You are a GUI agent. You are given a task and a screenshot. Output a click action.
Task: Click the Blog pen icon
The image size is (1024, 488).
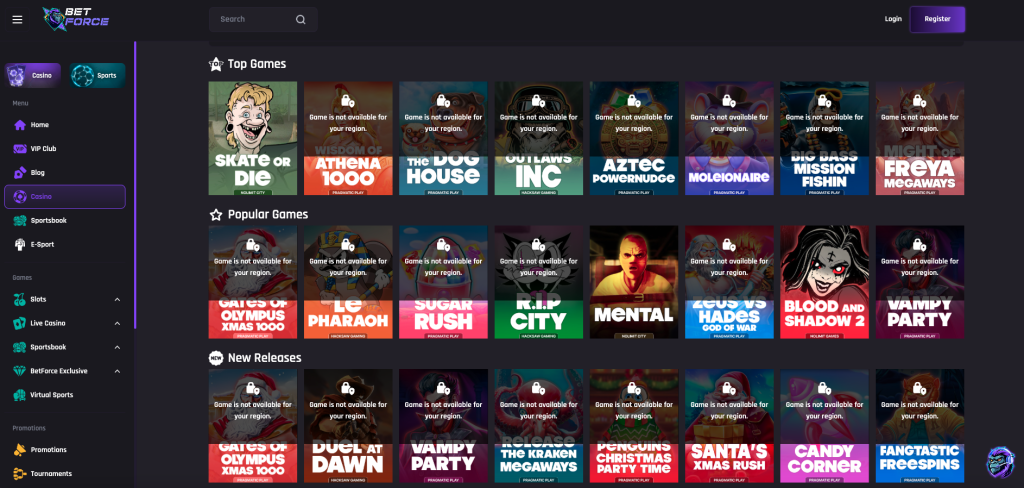coord(20,172)
